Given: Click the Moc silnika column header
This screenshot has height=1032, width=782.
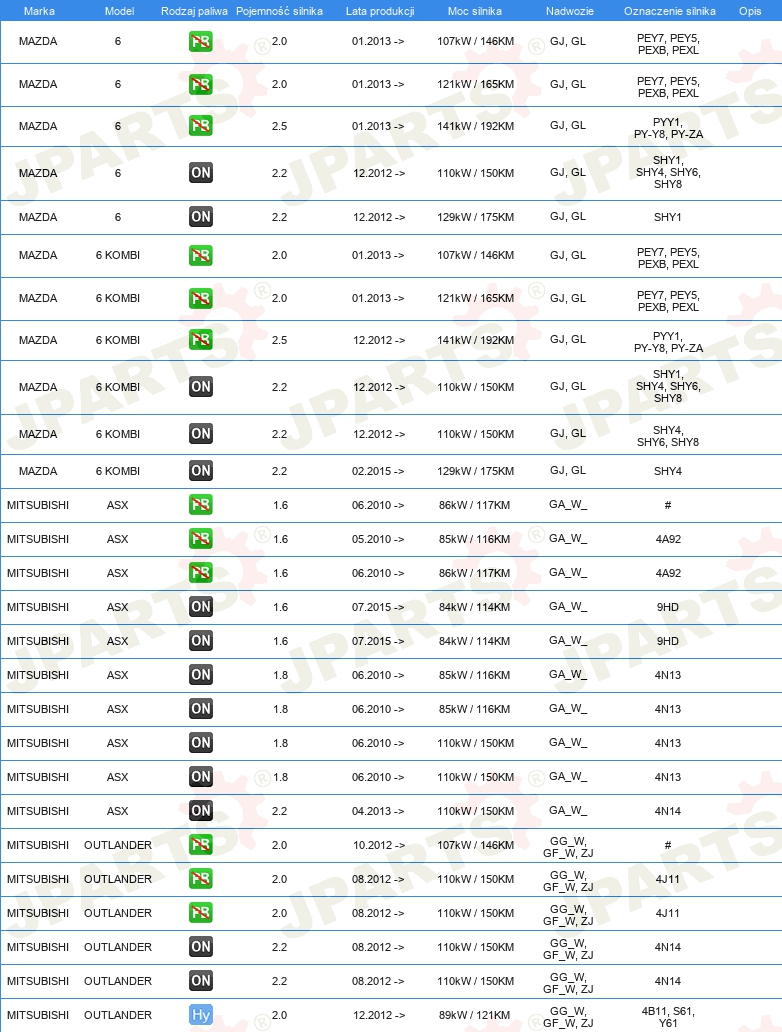Looking at the screenshot, I should (475, 11).
